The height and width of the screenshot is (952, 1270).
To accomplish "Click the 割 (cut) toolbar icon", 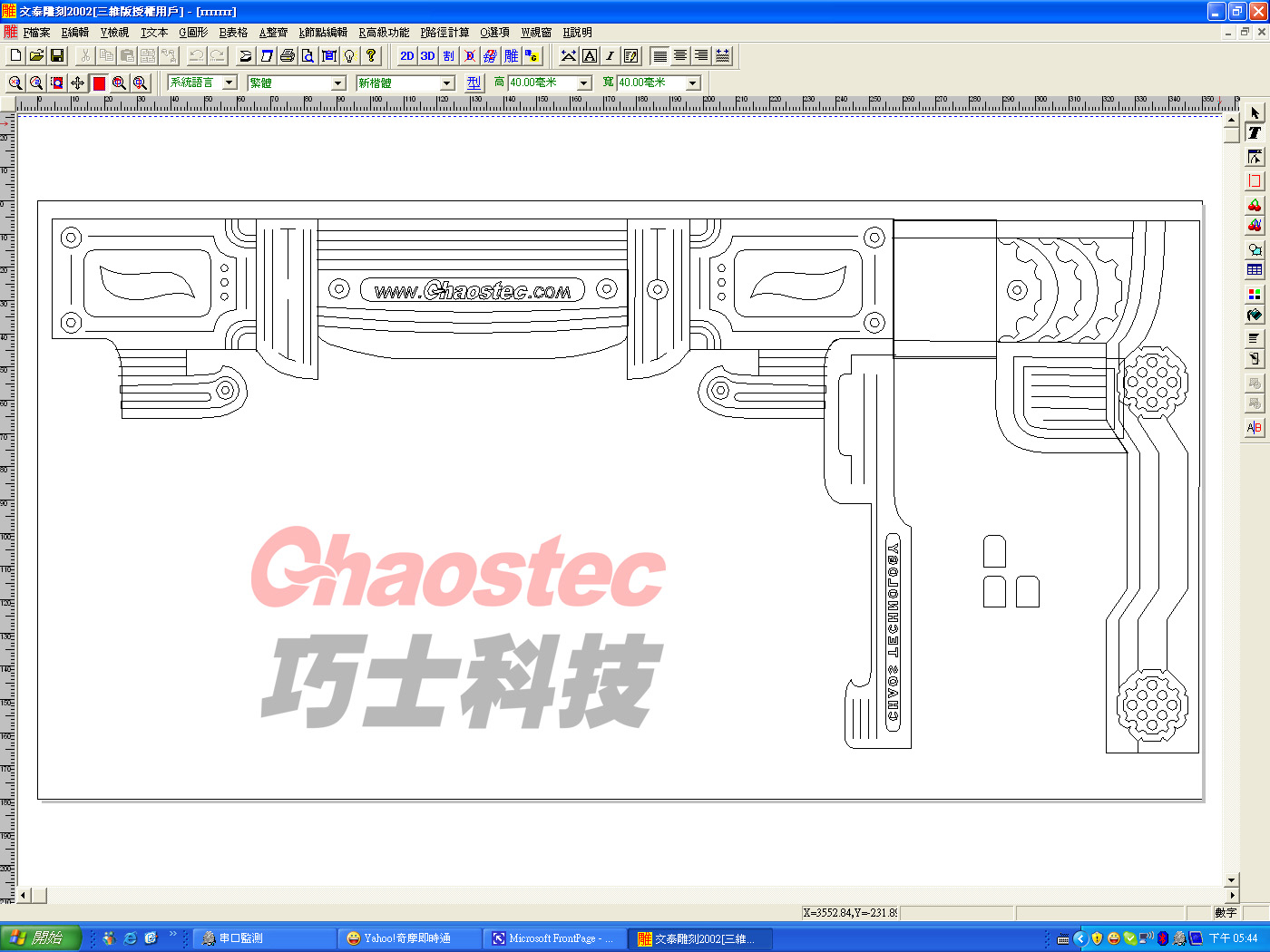I will pyautogui.click(x=448, y=56).
